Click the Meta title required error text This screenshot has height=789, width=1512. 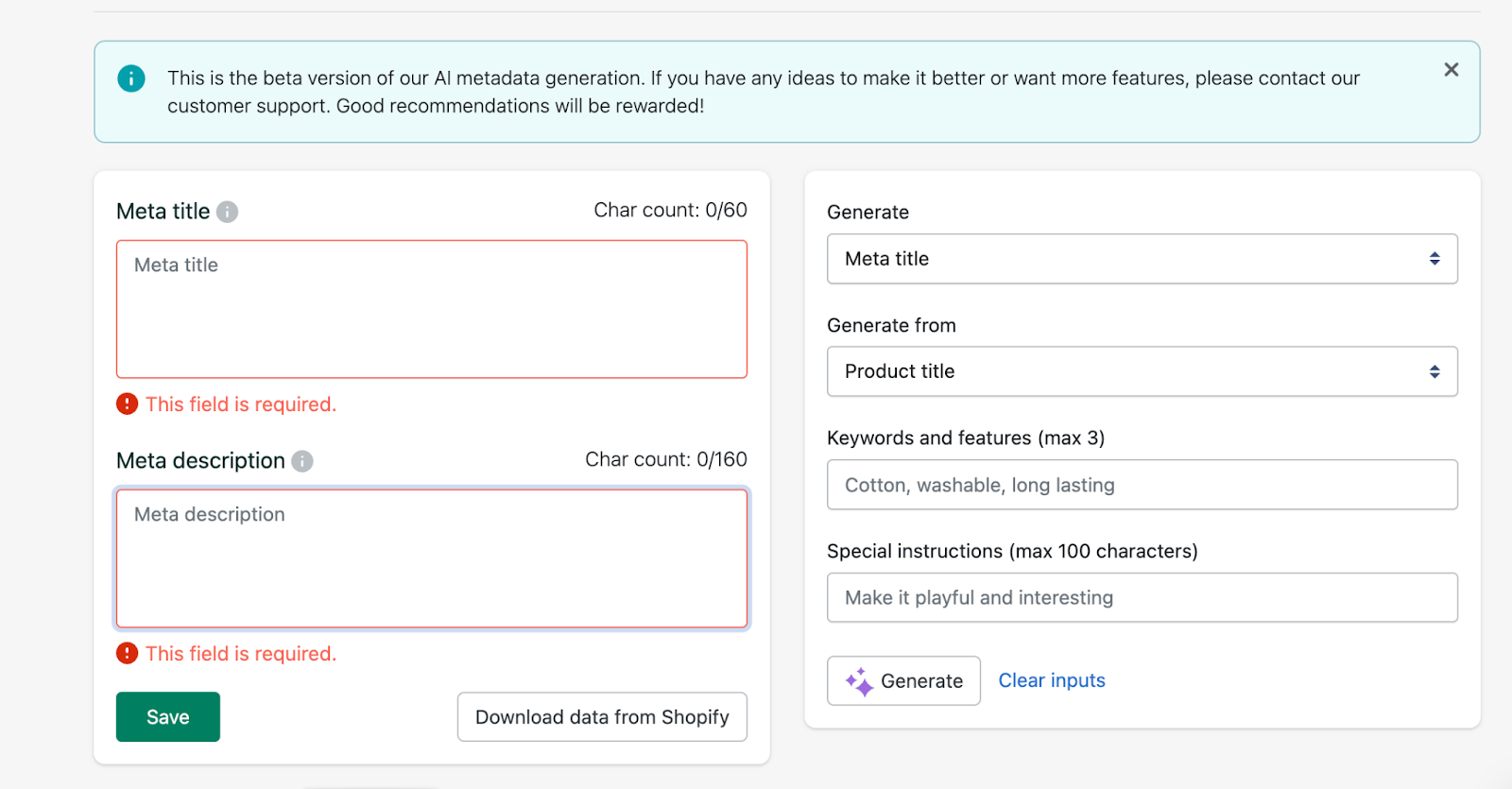241,404
